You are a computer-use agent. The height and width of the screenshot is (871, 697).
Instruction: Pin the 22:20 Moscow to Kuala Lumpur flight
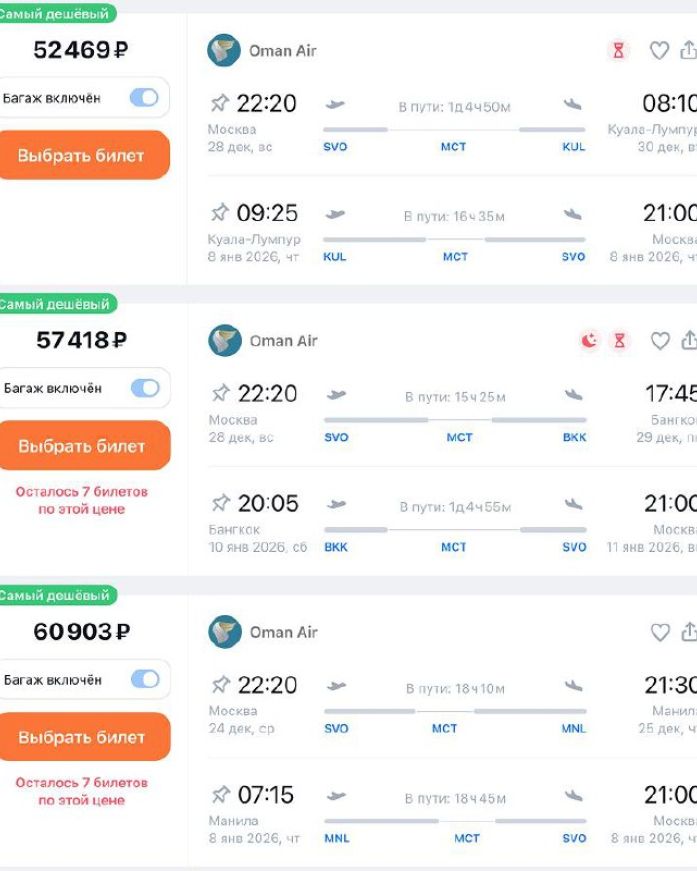click(220, 103)
